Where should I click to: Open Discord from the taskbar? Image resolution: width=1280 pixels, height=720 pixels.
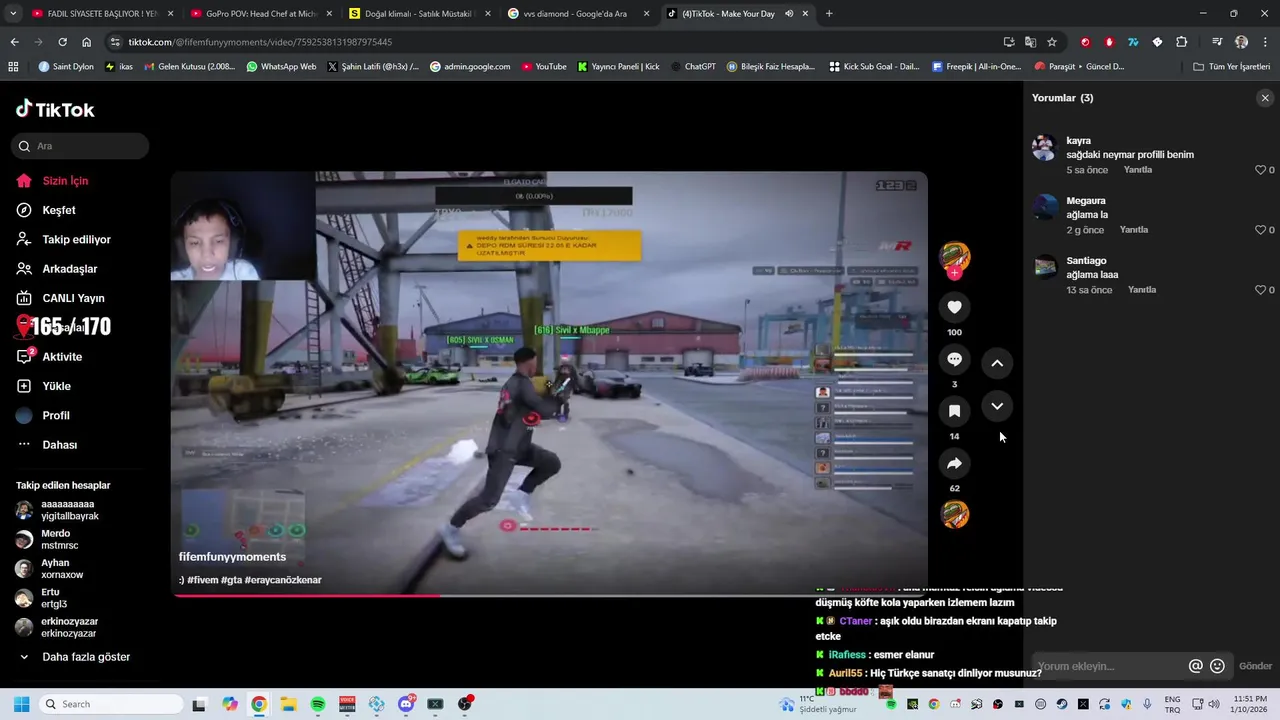pos(406,704)
